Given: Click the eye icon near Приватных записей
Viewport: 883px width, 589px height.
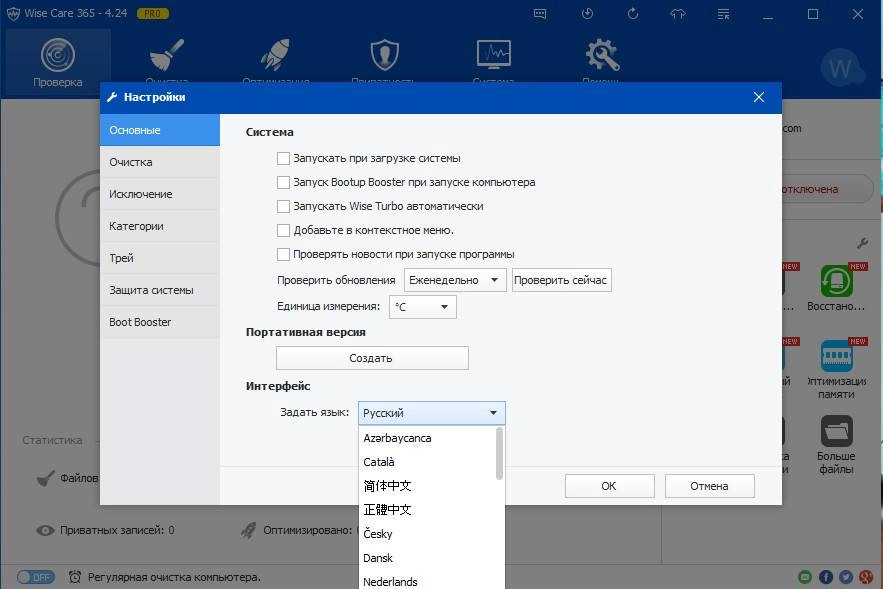Looking at the screenshot, I should (x=45, y=530).
